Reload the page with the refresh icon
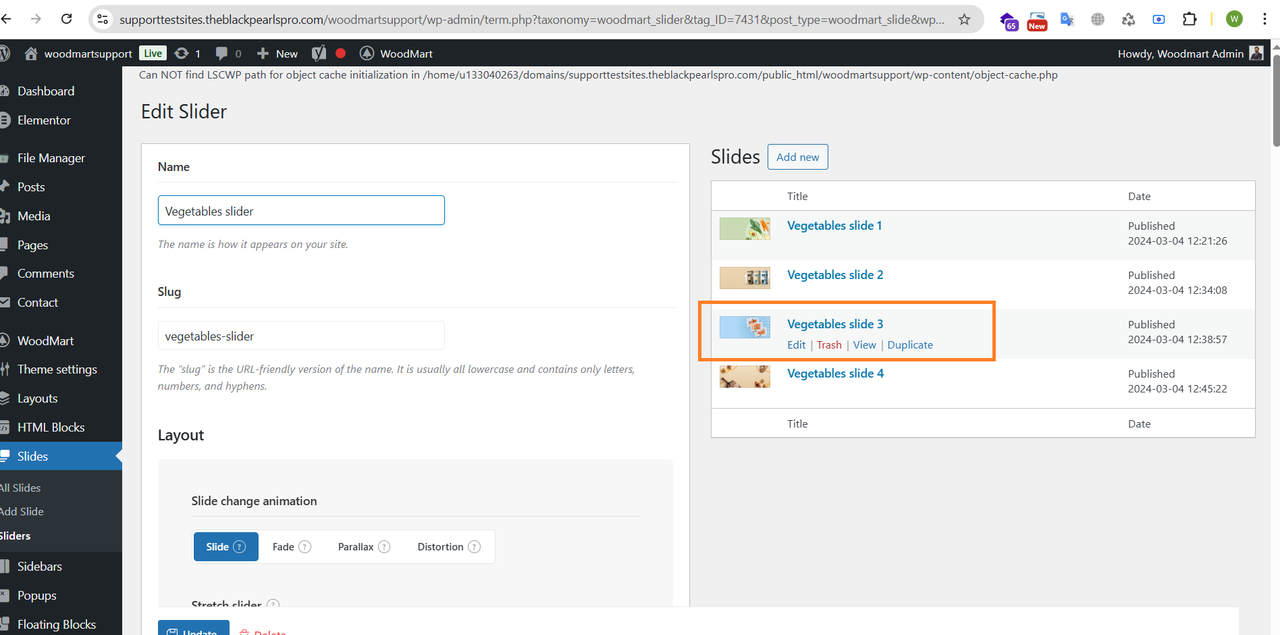Viewport: 1280px width, 635px height. (67, 19)
